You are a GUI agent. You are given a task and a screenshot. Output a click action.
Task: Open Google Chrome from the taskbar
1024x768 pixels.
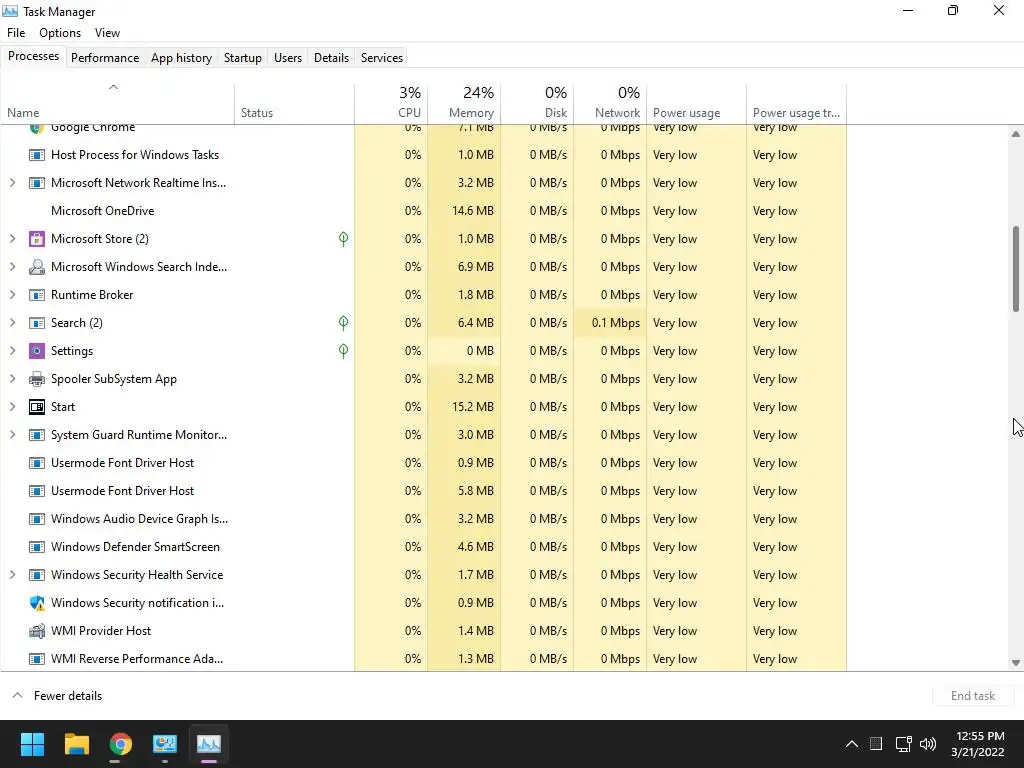click(x=120, y=744)
